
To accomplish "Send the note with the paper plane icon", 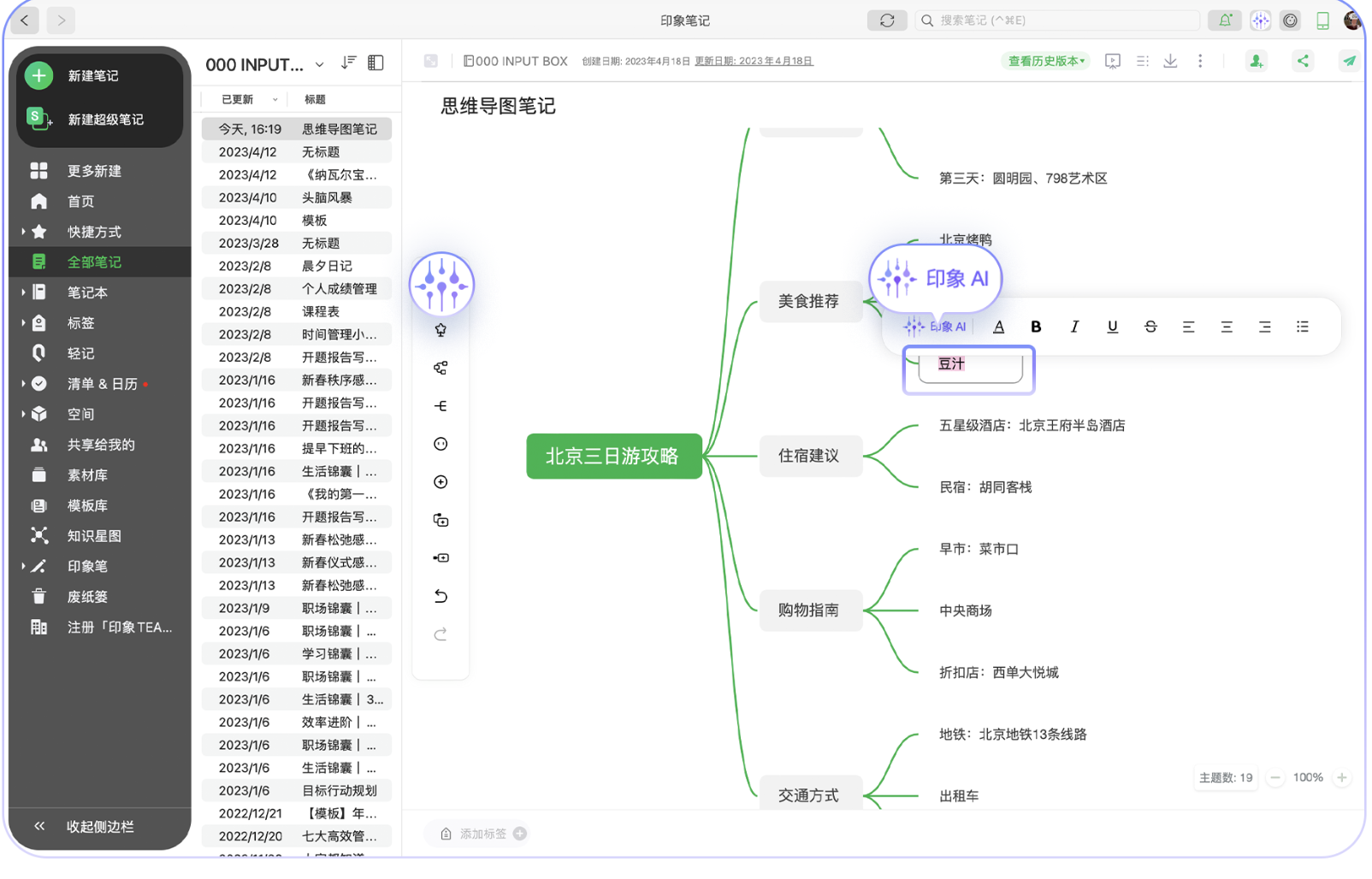I will tap(1349, 61).
